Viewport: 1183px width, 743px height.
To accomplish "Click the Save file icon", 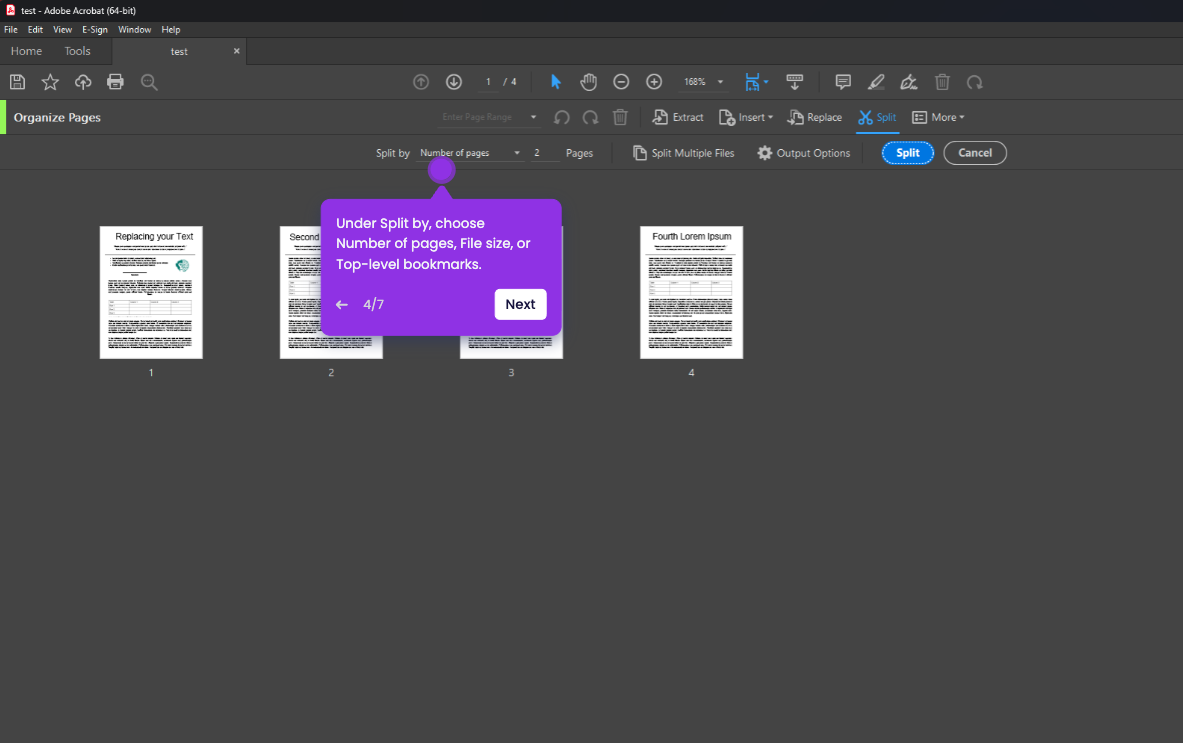I will tap(17, 82).
